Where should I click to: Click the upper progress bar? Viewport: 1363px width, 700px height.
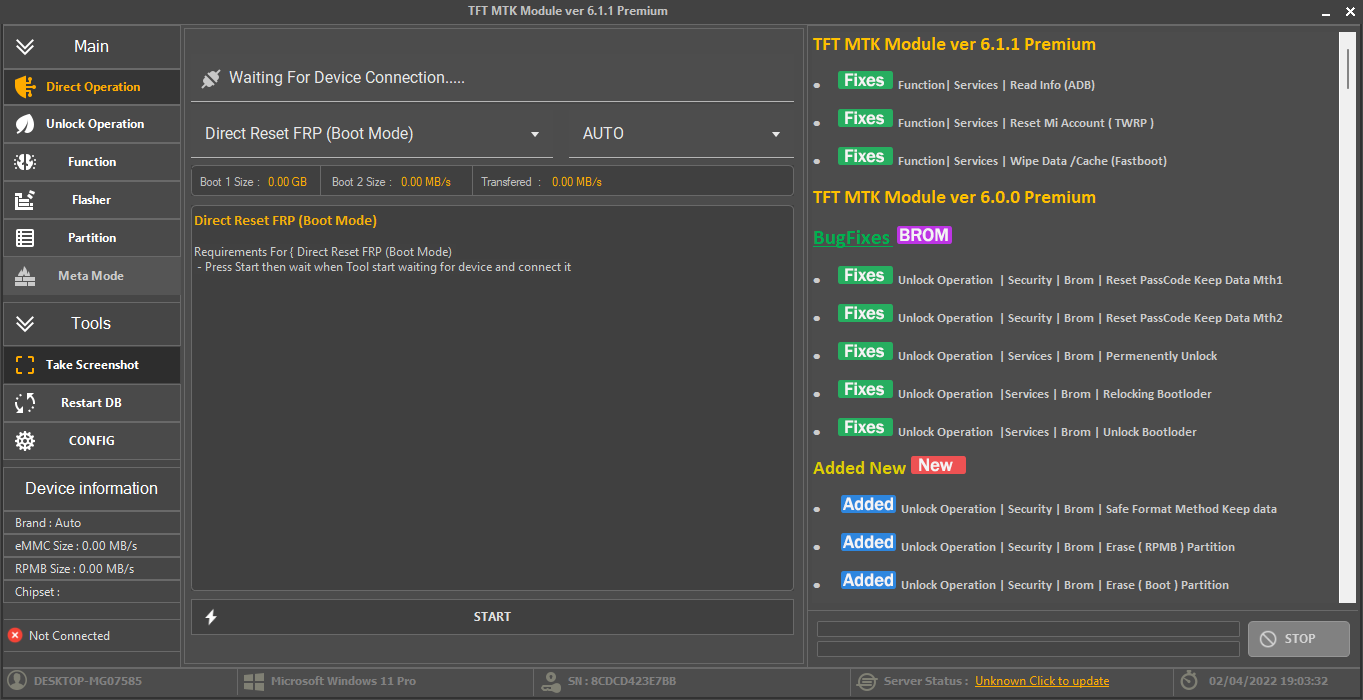point(1028,629)
